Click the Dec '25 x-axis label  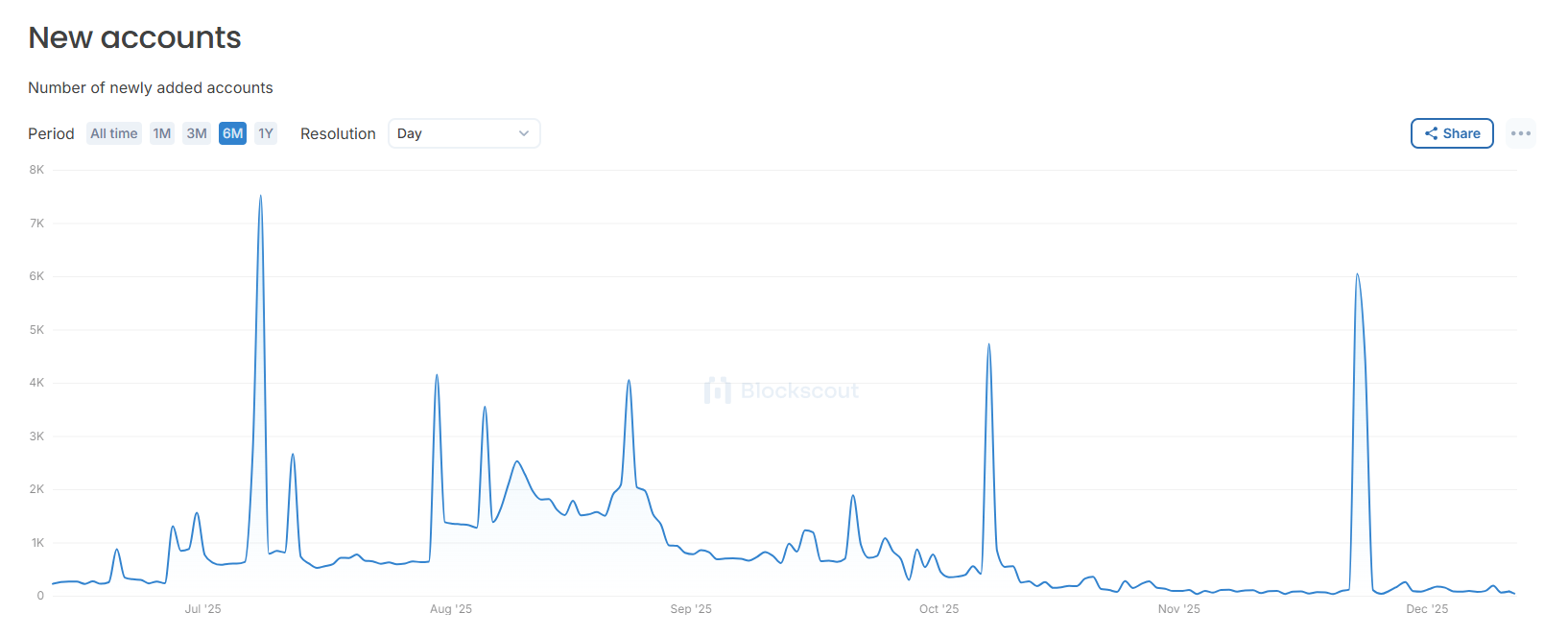pos(1427,609)
